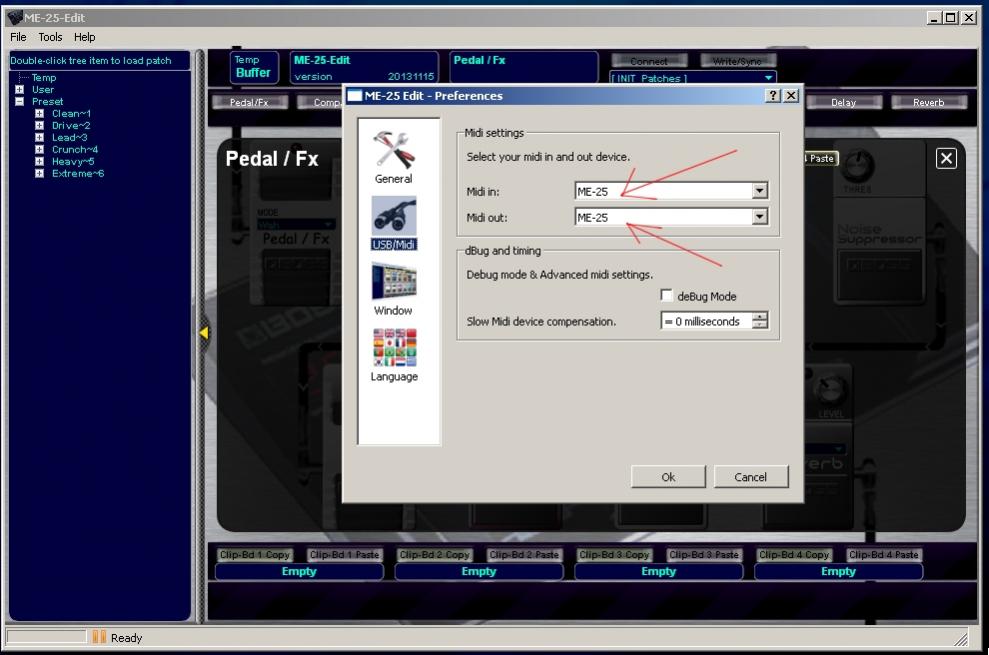
Task: Select the Temp tree item
Action: 44,78
